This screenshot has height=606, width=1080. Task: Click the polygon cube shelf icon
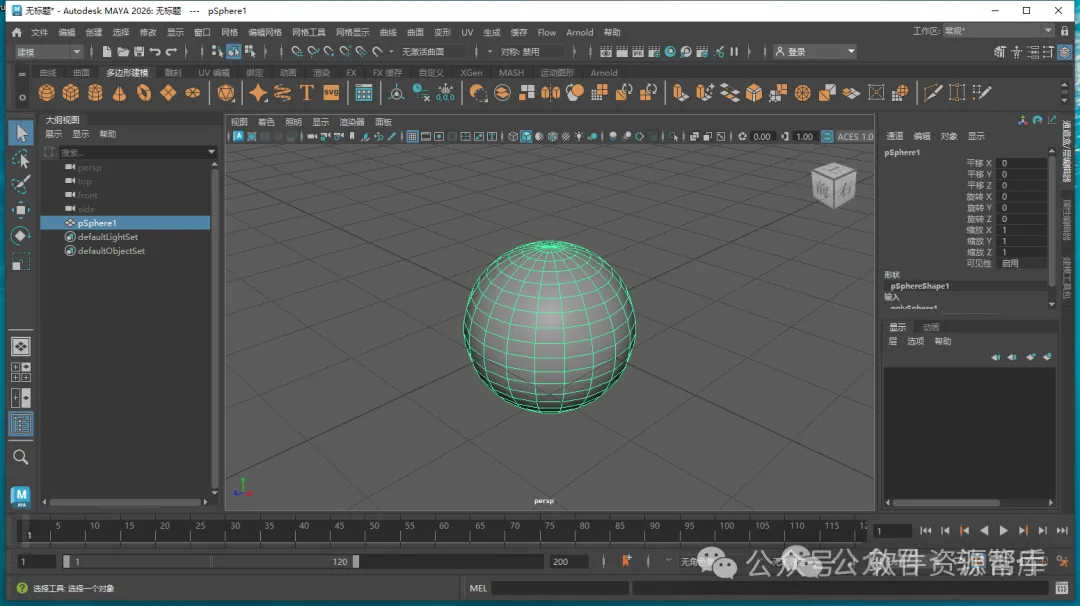(70, 93)
